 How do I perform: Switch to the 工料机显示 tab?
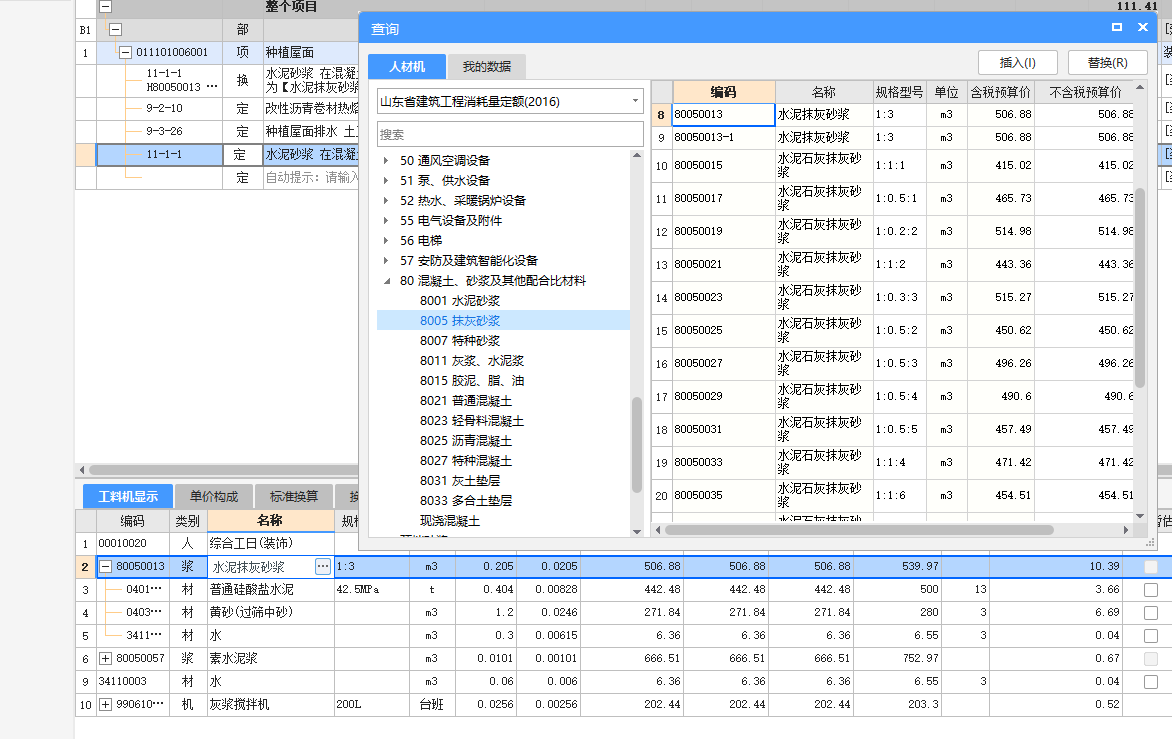click(128, 496)
